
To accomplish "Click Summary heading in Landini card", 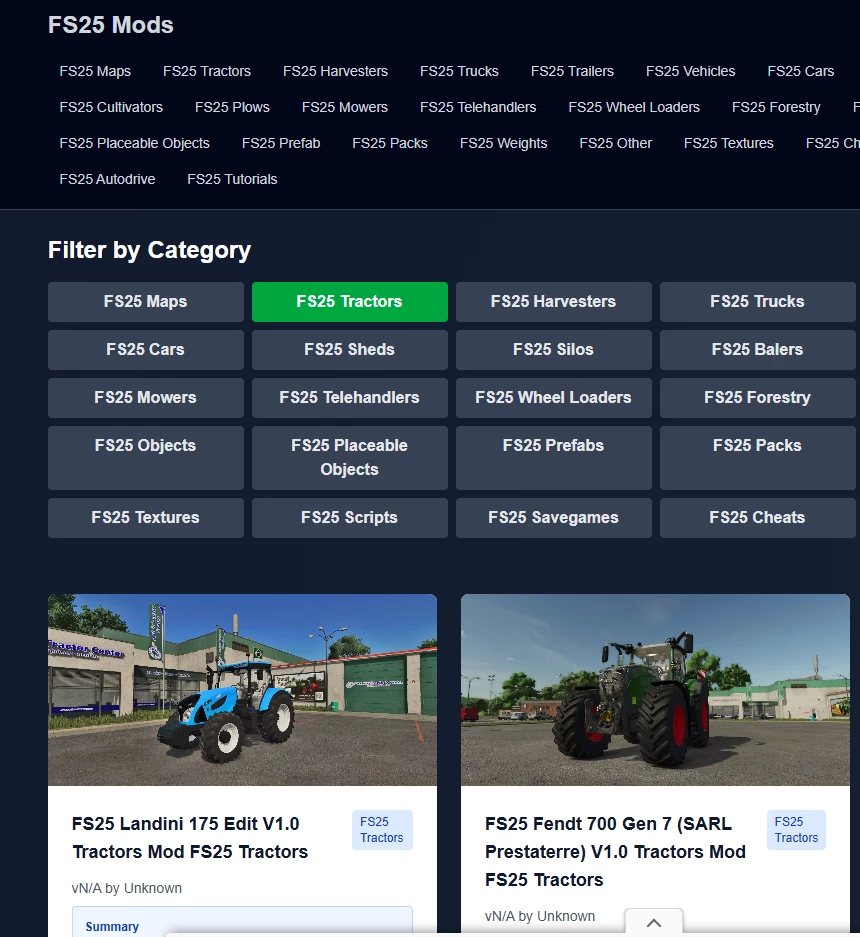I will (x=112, y=927).
